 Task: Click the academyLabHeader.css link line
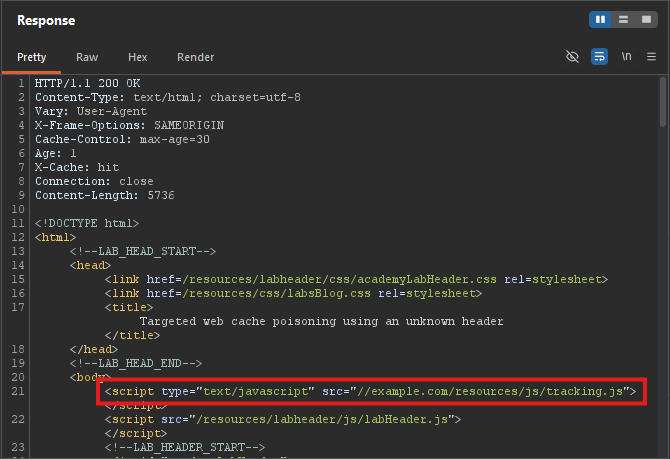pyautogui.click(x=356, y=280)
